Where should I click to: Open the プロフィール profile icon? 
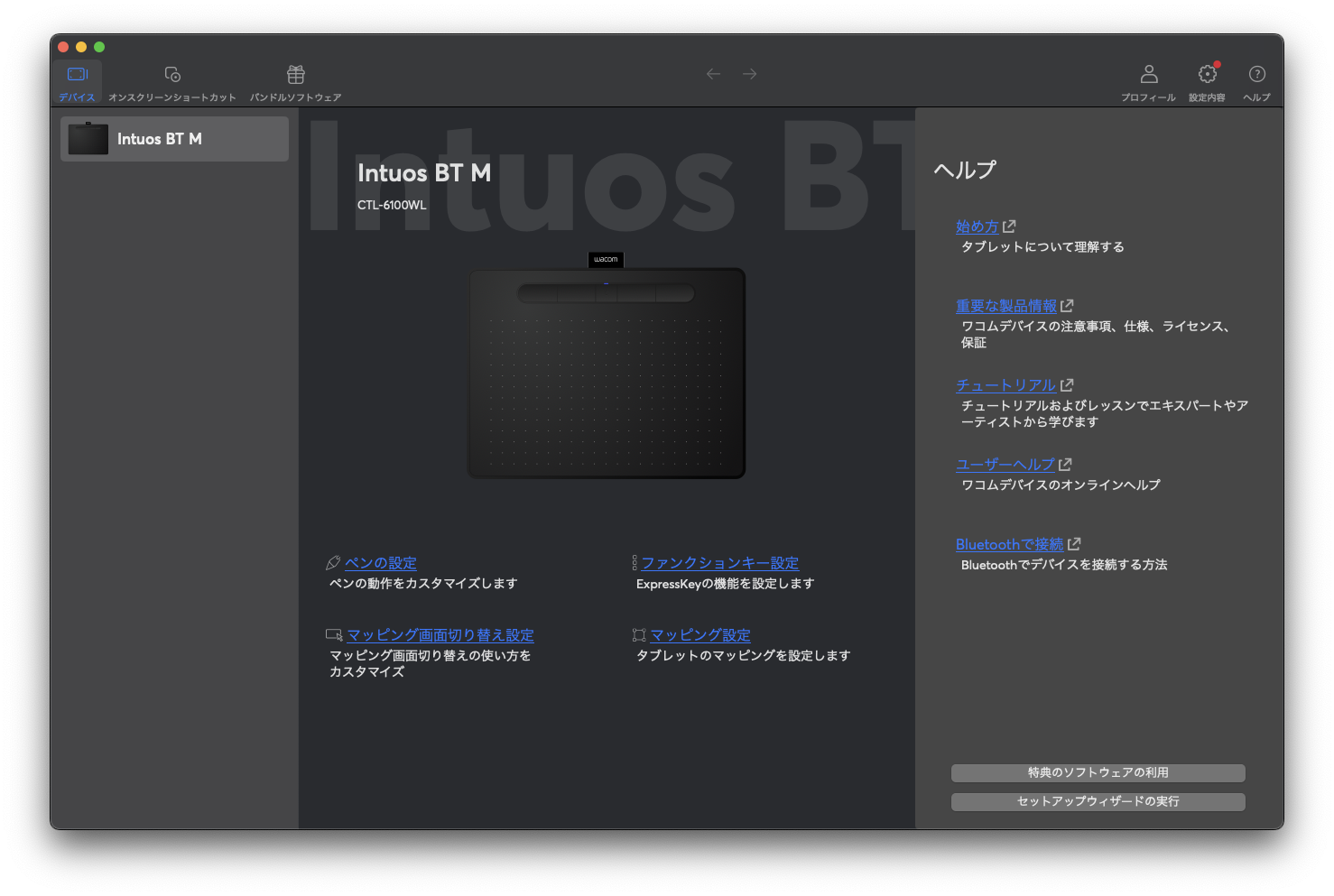(1148, 74)
